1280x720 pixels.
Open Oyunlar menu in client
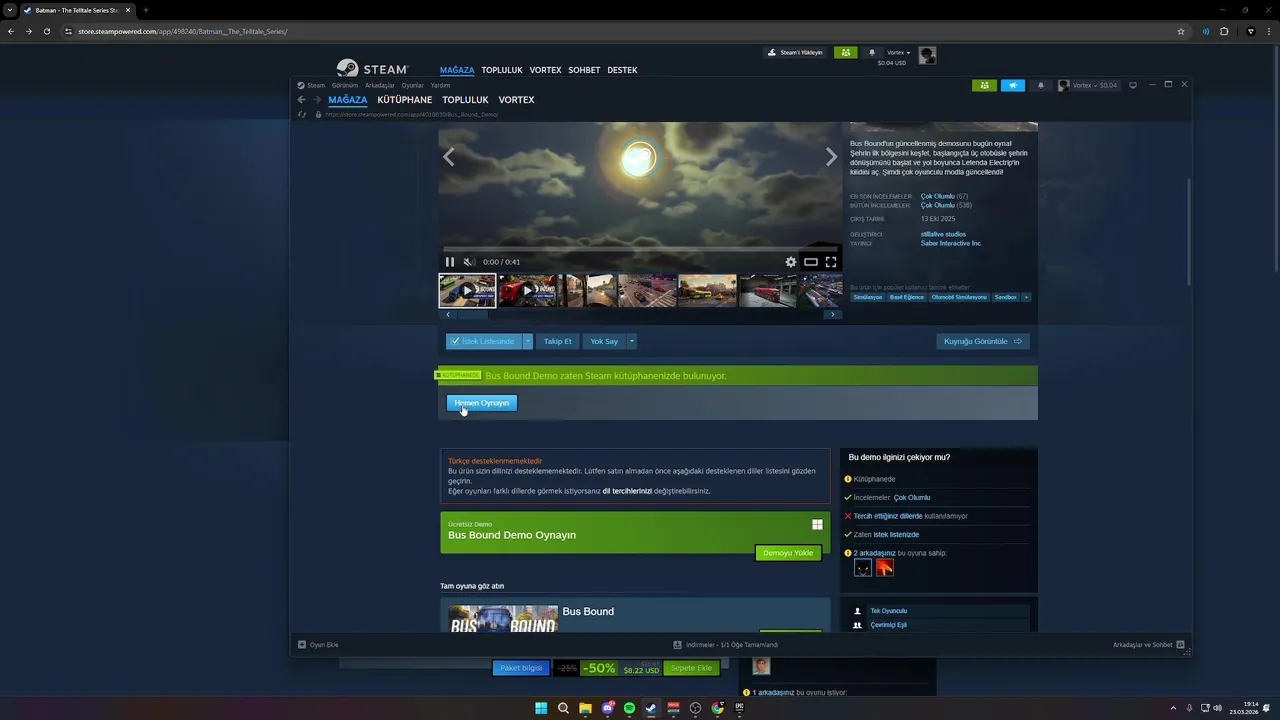click(x=413, y=86)
